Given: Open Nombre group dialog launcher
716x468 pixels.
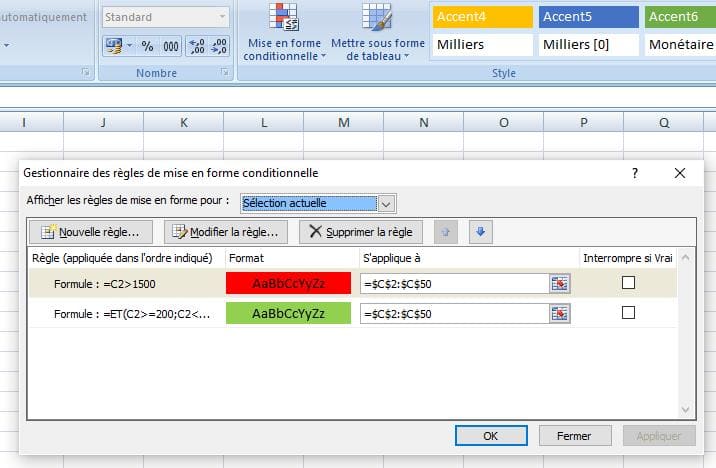Looking at the screenshot, I should tap(225, 72).
